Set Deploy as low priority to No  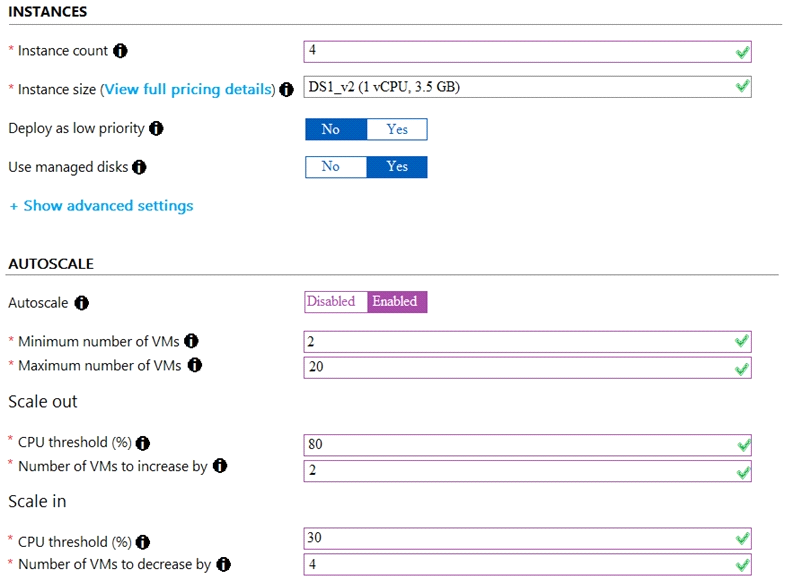click(x=336, y=129)
